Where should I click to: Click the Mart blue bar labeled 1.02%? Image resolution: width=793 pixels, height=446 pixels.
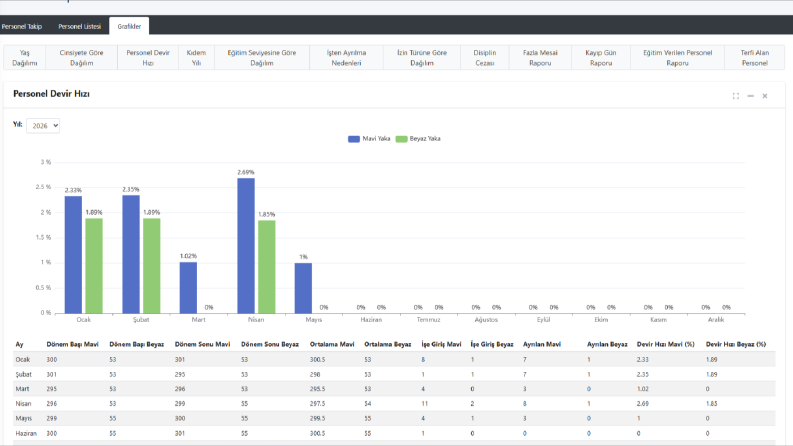[188, 287]
